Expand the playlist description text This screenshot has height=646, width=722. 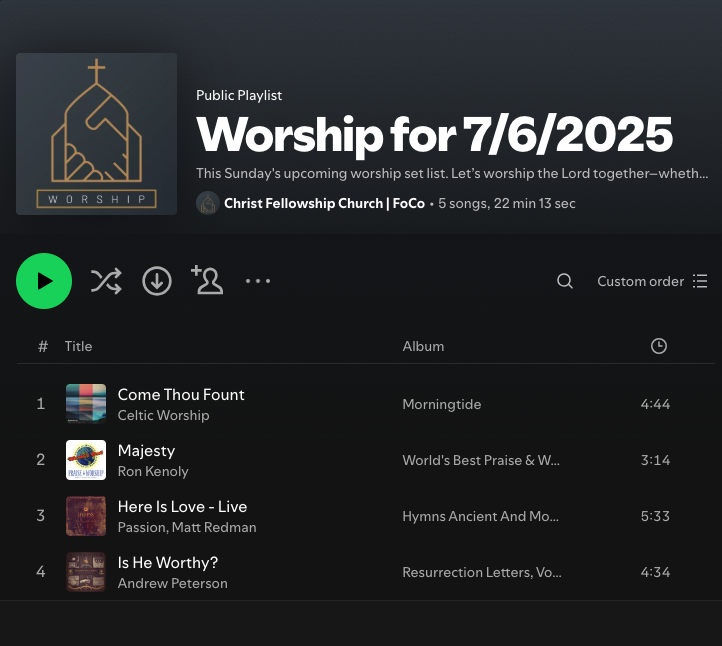click(x=452, y=173)
